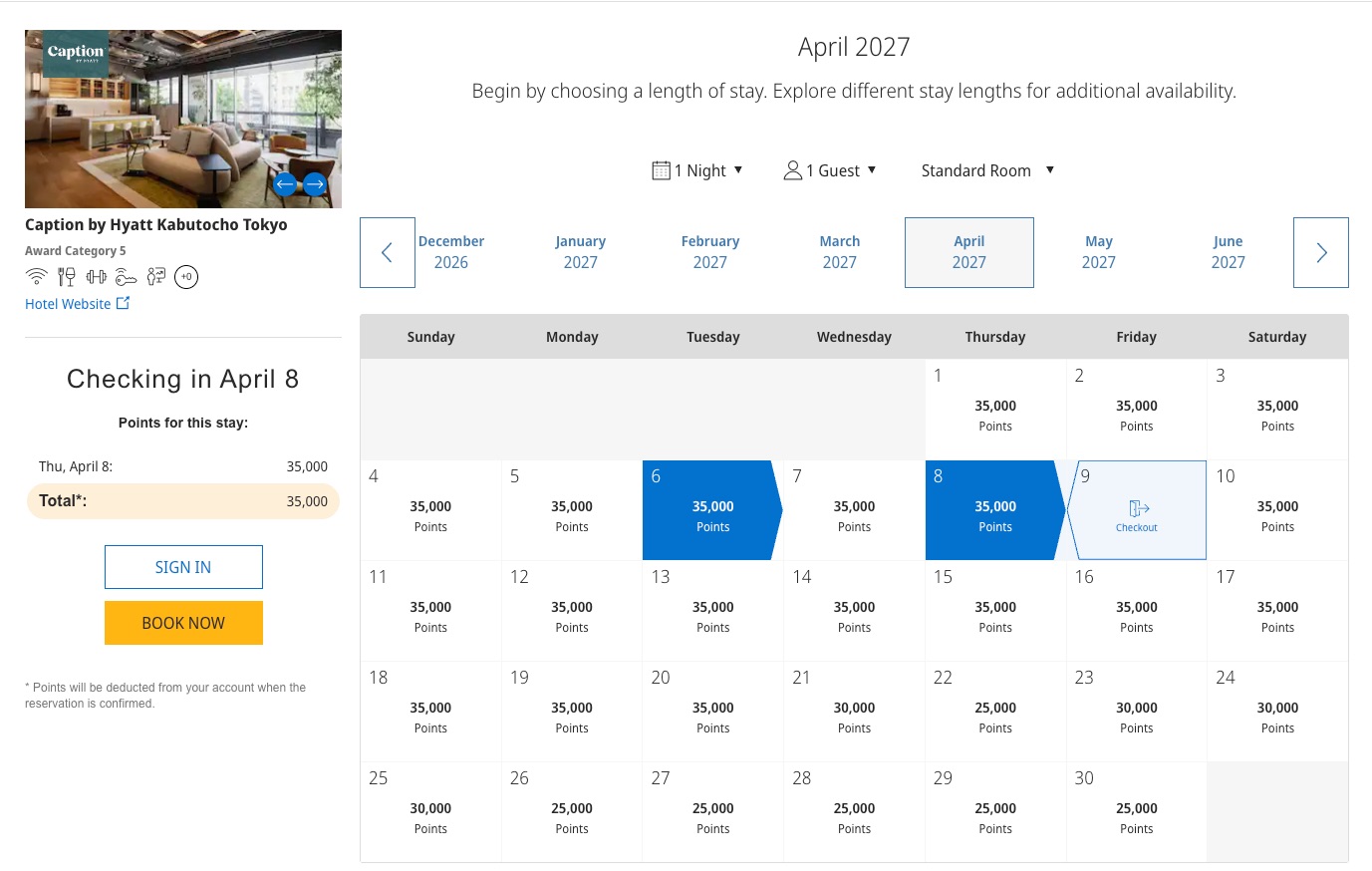Screen dimensions: 1372x871
Task: Click the Total 35,000 points row
Action: pos(183,501)
